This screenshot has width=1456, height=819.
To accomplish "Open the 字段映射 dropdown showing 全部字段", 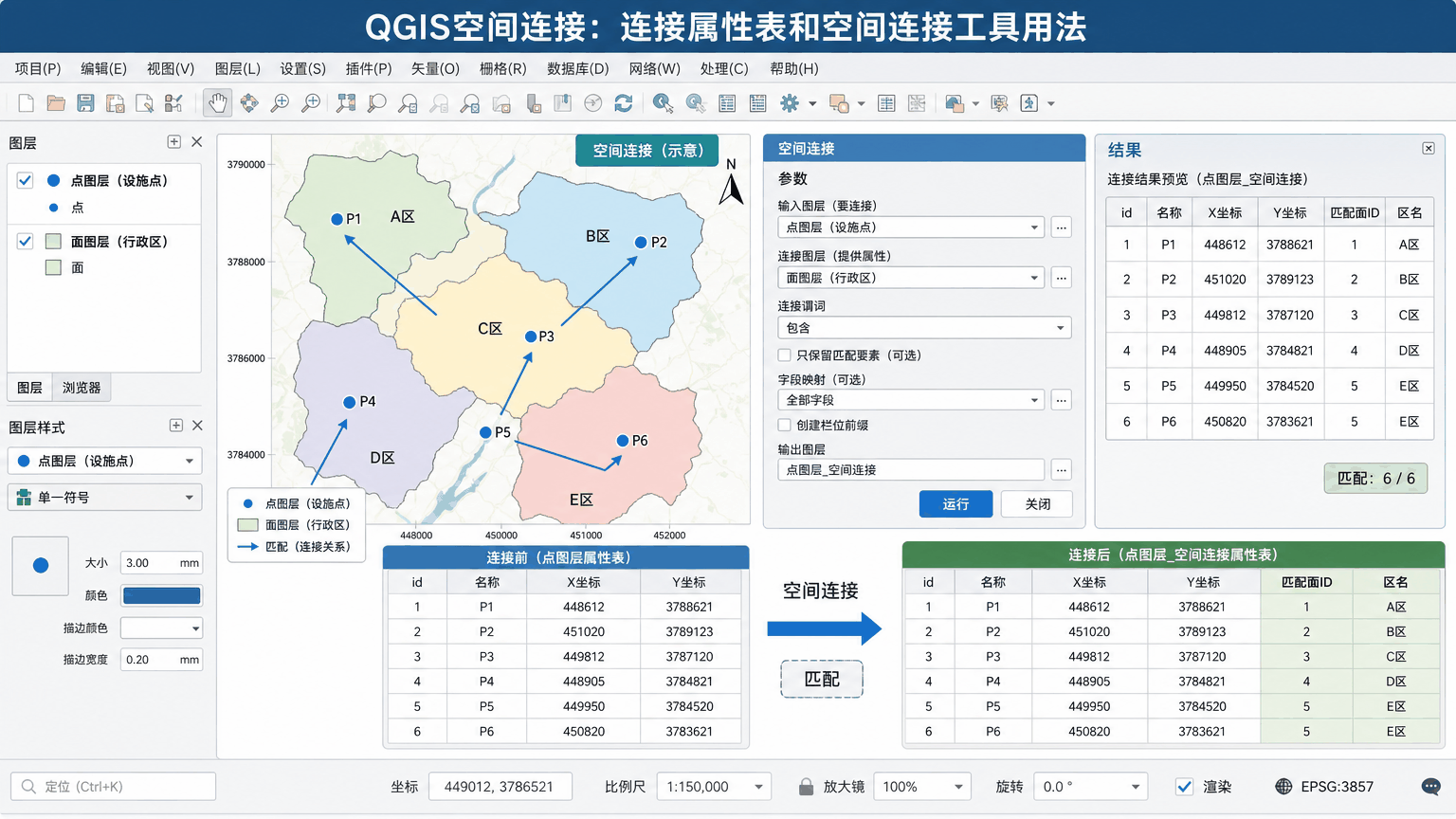I will pyautogui.click(x=911, y=400).
